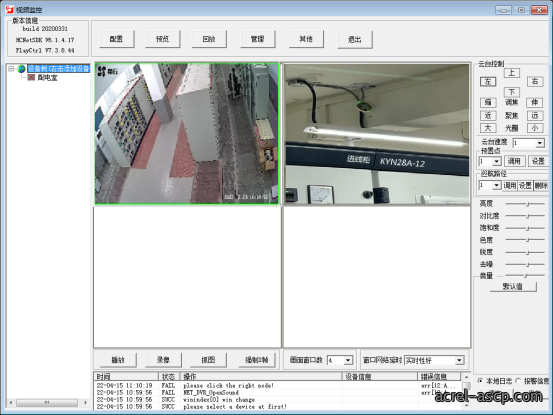Click the PTZ 右 (right) direction button
This screenshot has width=553, height=415.
click(x=535, y=82)
